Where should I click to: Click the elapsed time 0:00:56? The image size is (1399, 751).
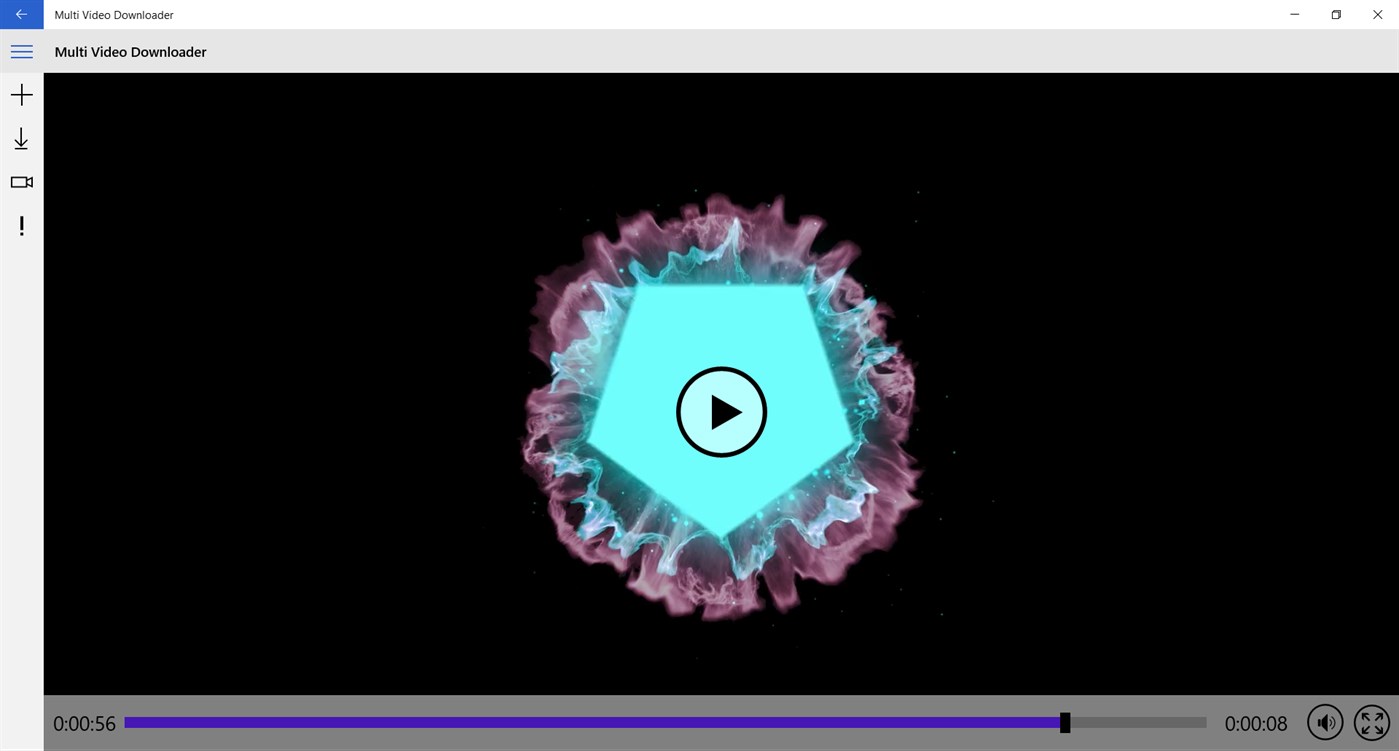tap(84, 722)
